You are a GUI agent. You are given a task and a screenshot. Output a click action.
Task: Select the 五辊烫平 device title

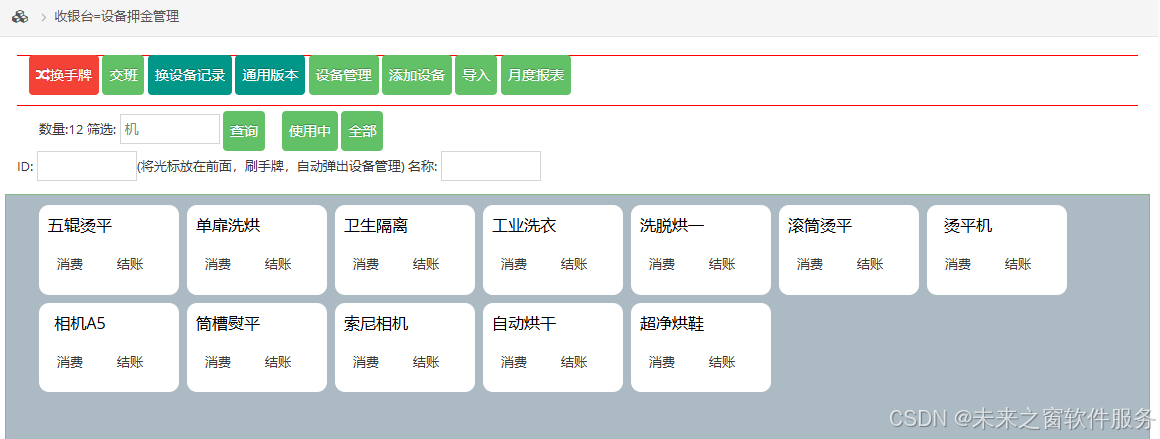point(80,226)
